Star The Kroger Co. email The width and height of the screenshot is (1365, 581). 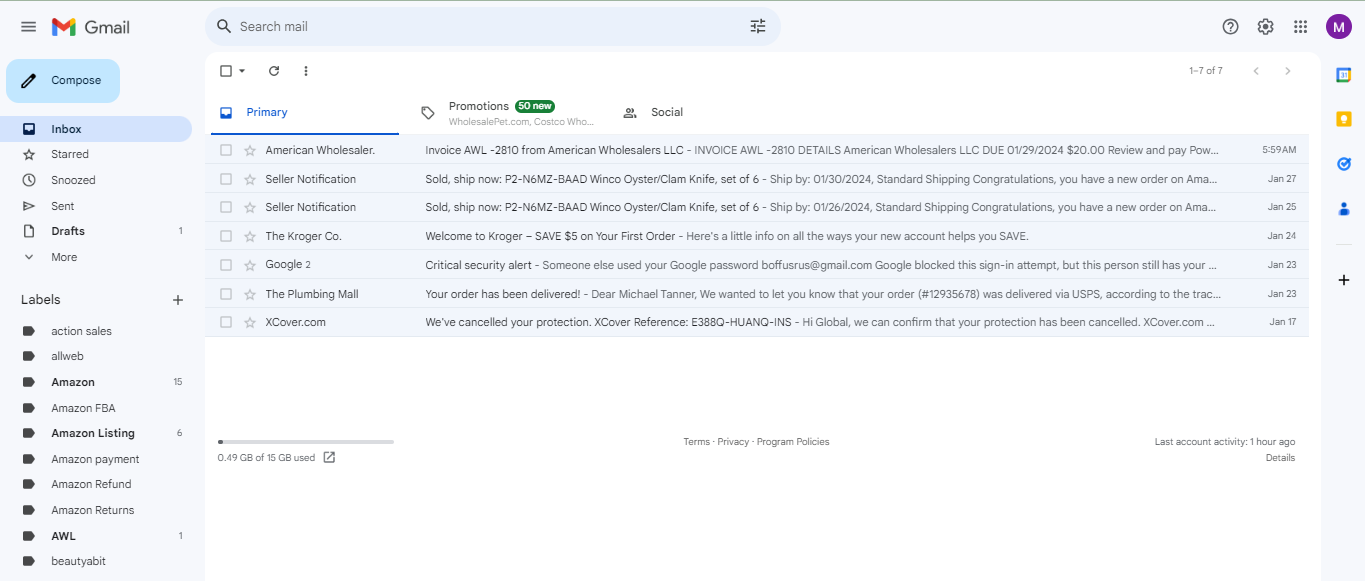[x=250, y=236]
